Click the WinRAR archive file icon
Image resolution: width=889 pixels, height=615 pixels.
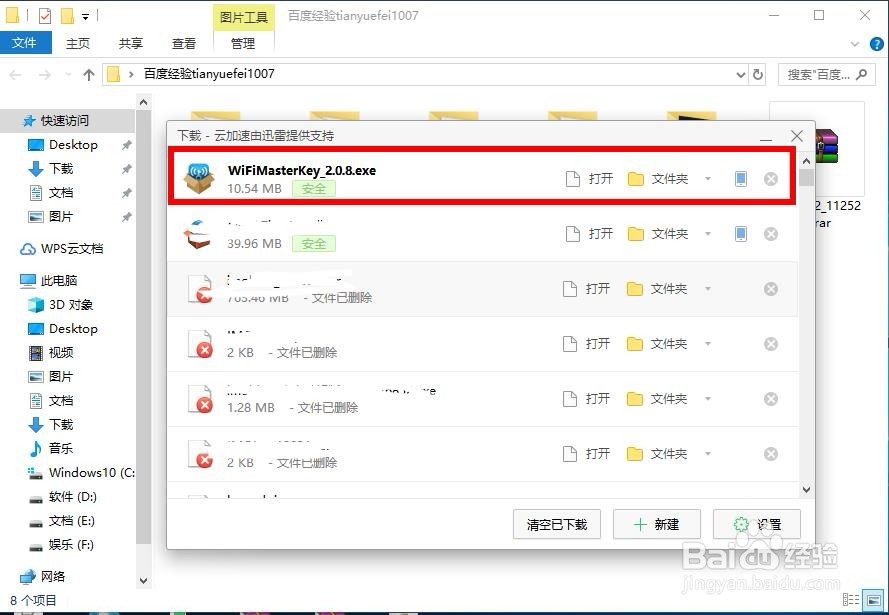[x=826, y=146]
